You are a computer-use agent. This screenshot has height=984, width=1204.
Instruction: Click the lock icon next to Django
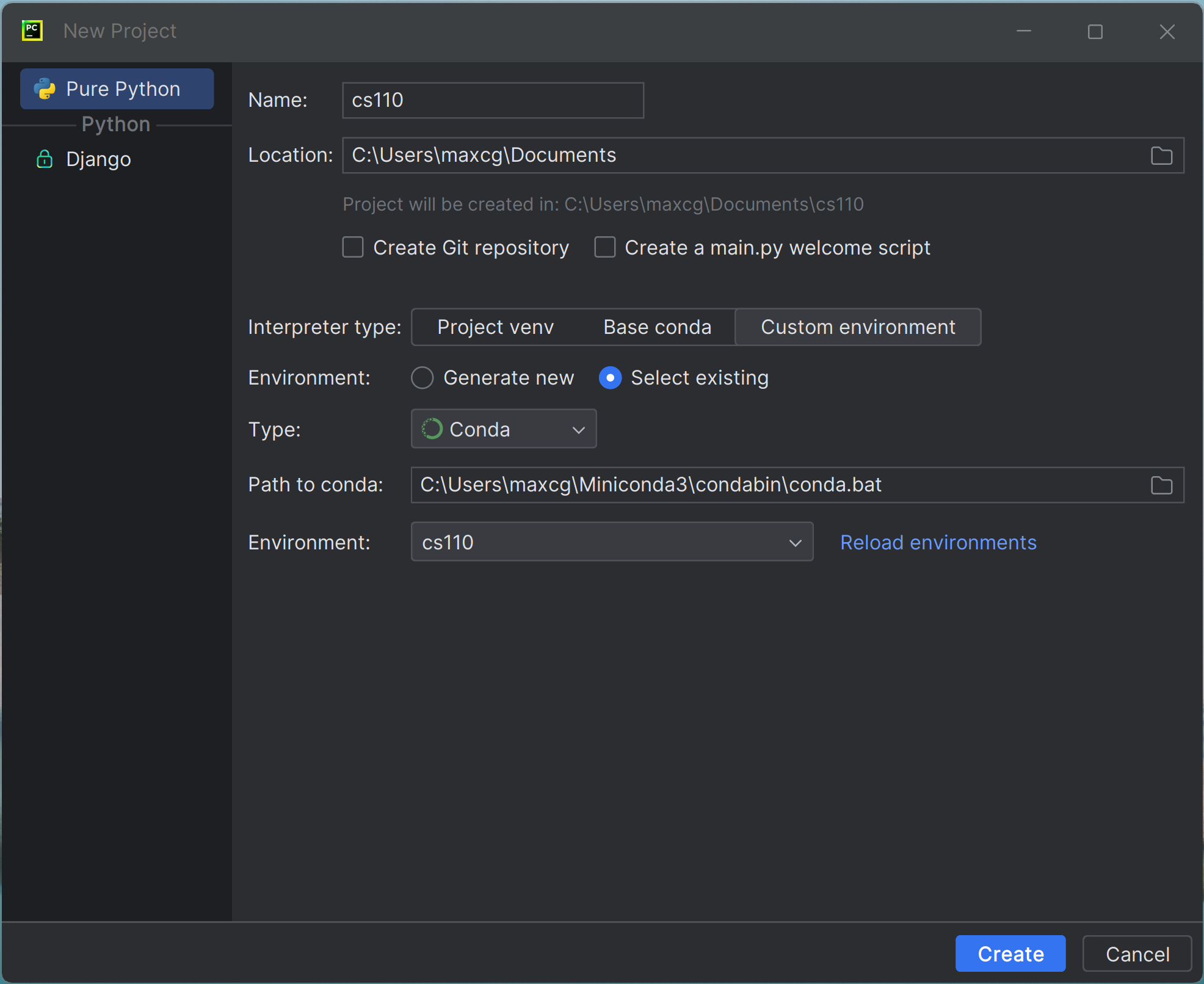click(x=45, y=159)
